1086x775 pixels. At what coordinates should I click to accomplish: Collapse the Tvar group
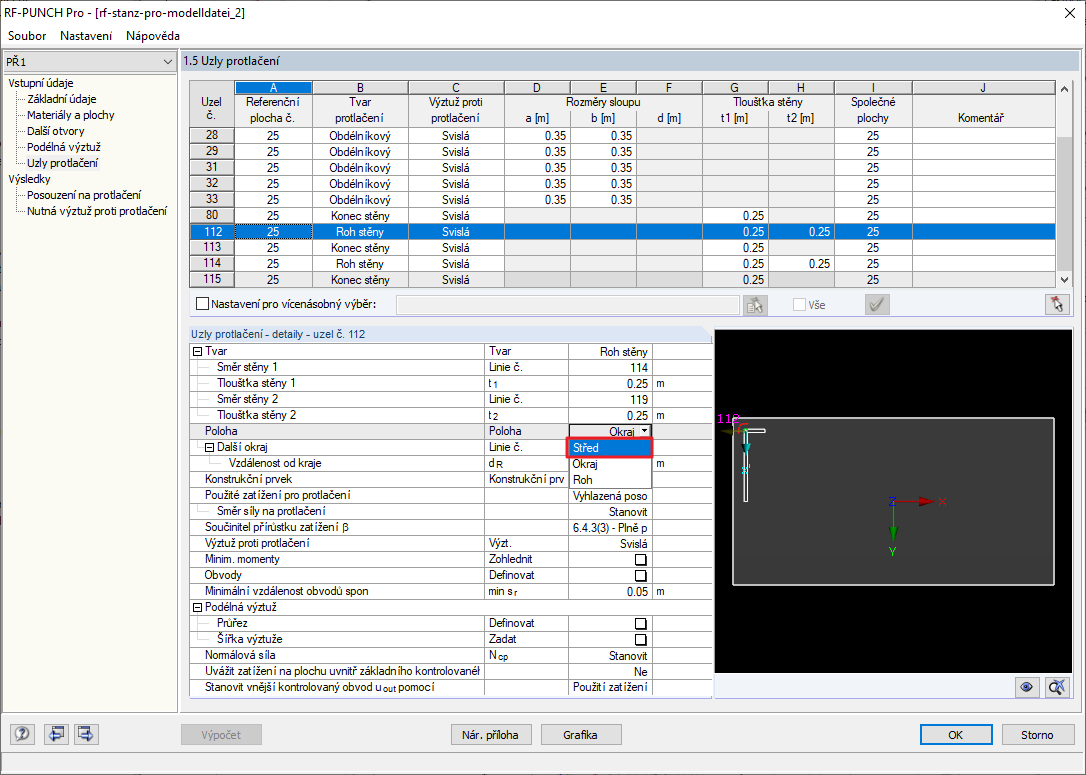pyautogui.click(x=197, y=352)
